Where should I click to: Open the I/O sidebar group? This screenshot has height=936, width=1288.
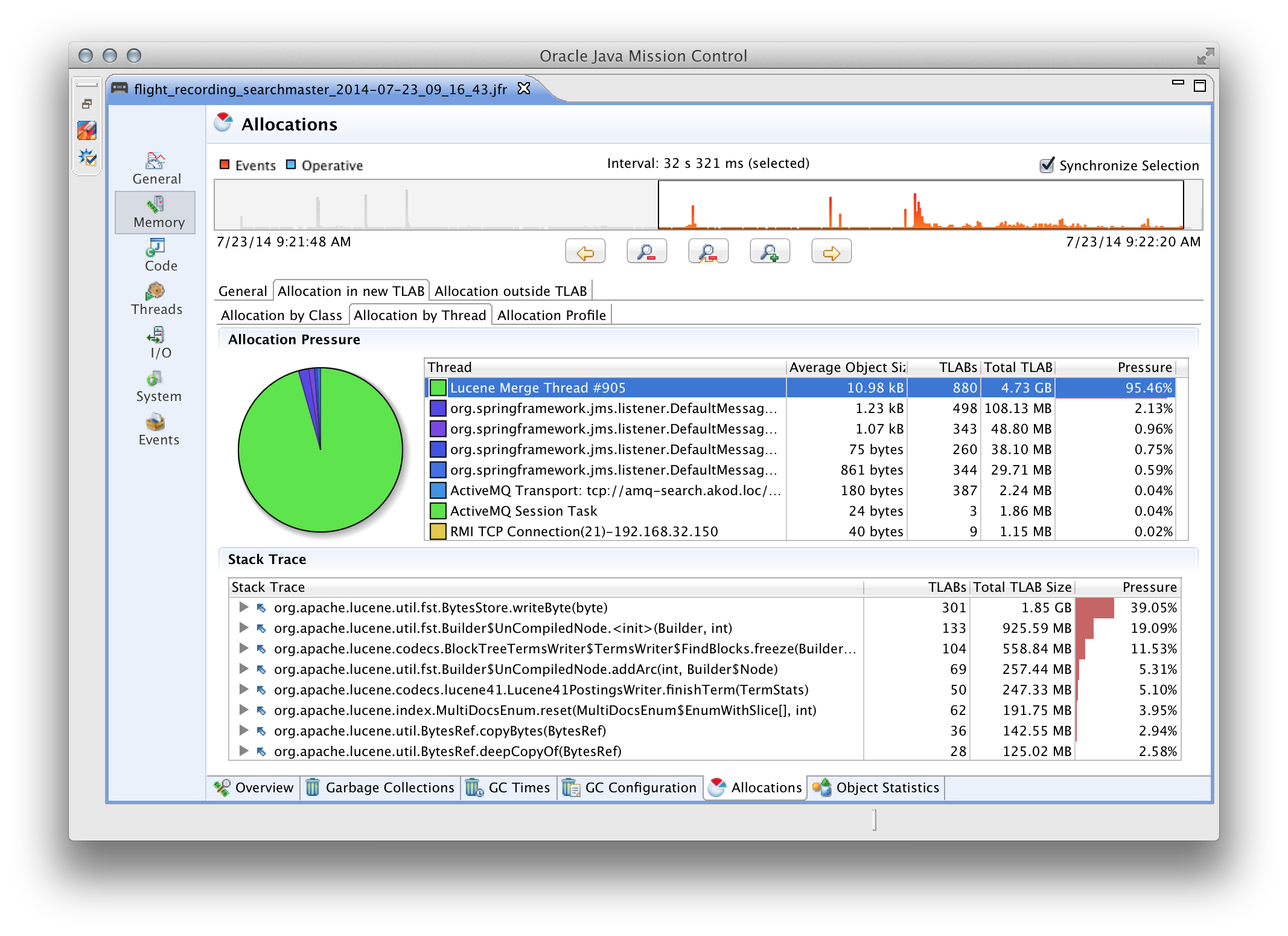click(x=156, y=342)
